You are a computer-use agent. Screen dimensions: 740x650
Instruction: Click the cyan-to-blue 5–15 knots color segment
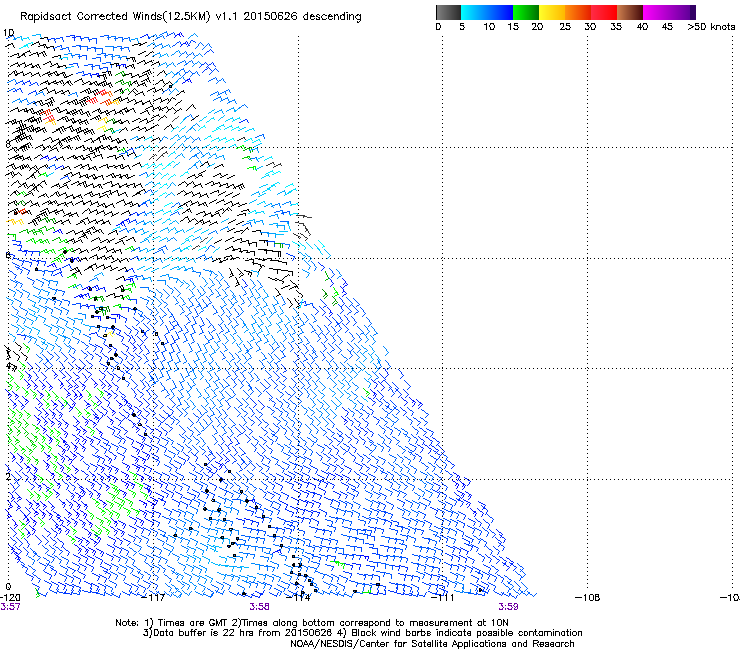pyautogui.click(x=487, y=12)
